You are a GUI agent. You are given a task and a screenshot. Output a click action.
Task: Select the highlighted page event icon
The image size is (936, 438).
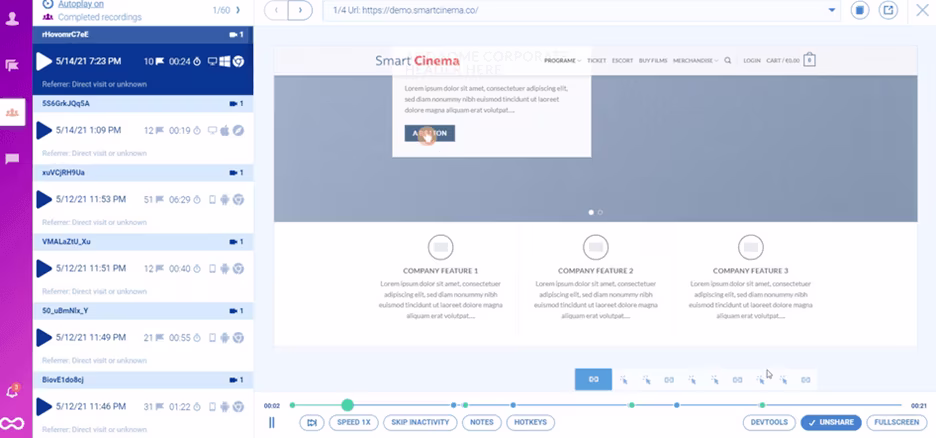pyautogui.click(x=593, y=380)
